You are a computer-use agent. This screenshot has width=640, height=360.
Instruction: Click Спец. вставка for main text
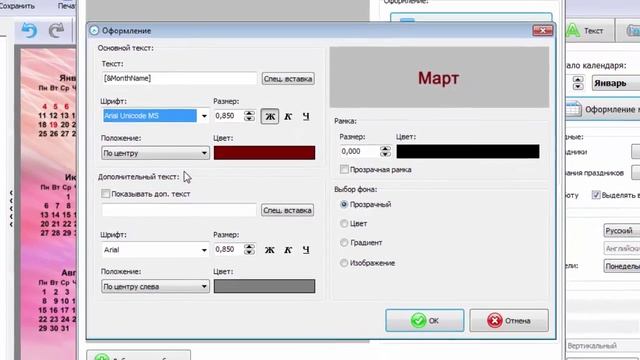pos(288,79)
